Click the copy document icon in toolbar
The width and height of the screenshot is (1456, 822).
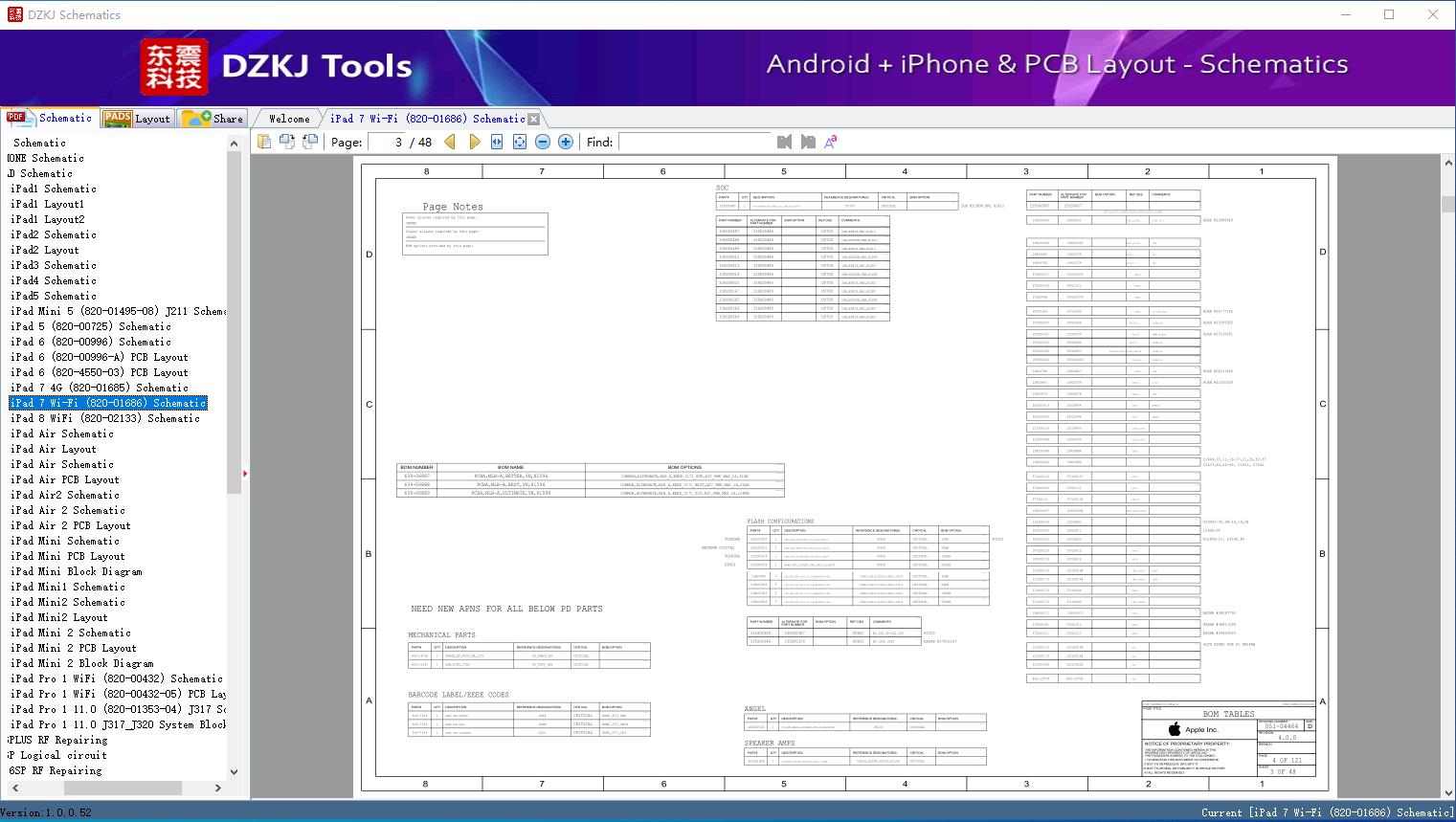[264, 142]
